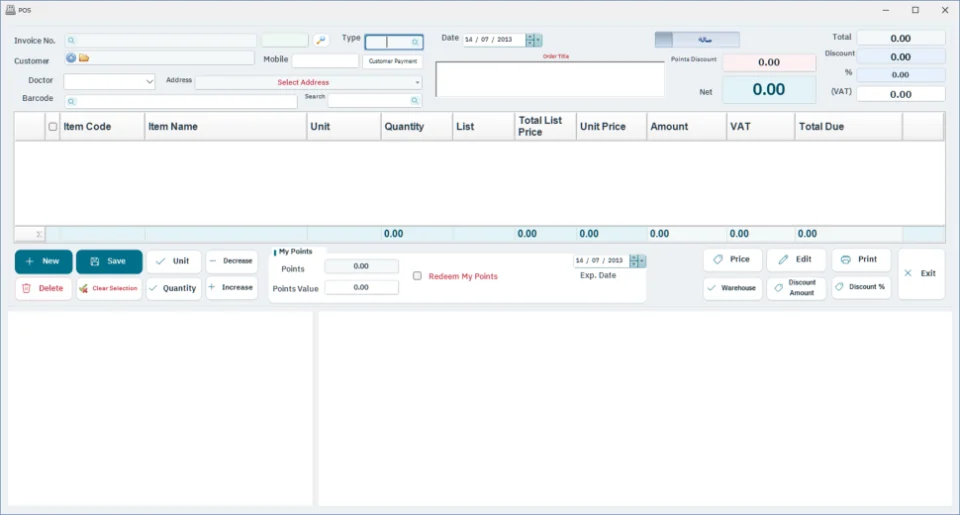Click the Item Code column header
This screenshot has width=960, height=515.
(102, 127)
